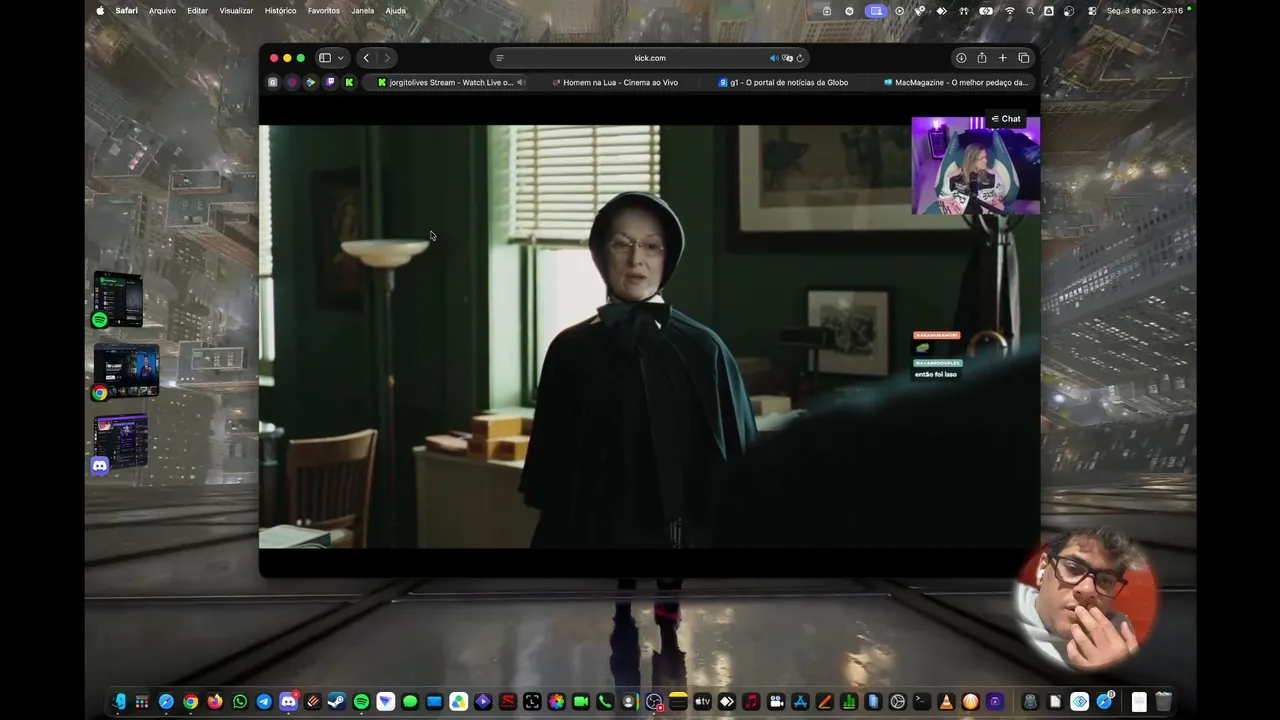Open App Store from the Dock
The width and height of the screenshot is (1280, 720).
(800, 702)
